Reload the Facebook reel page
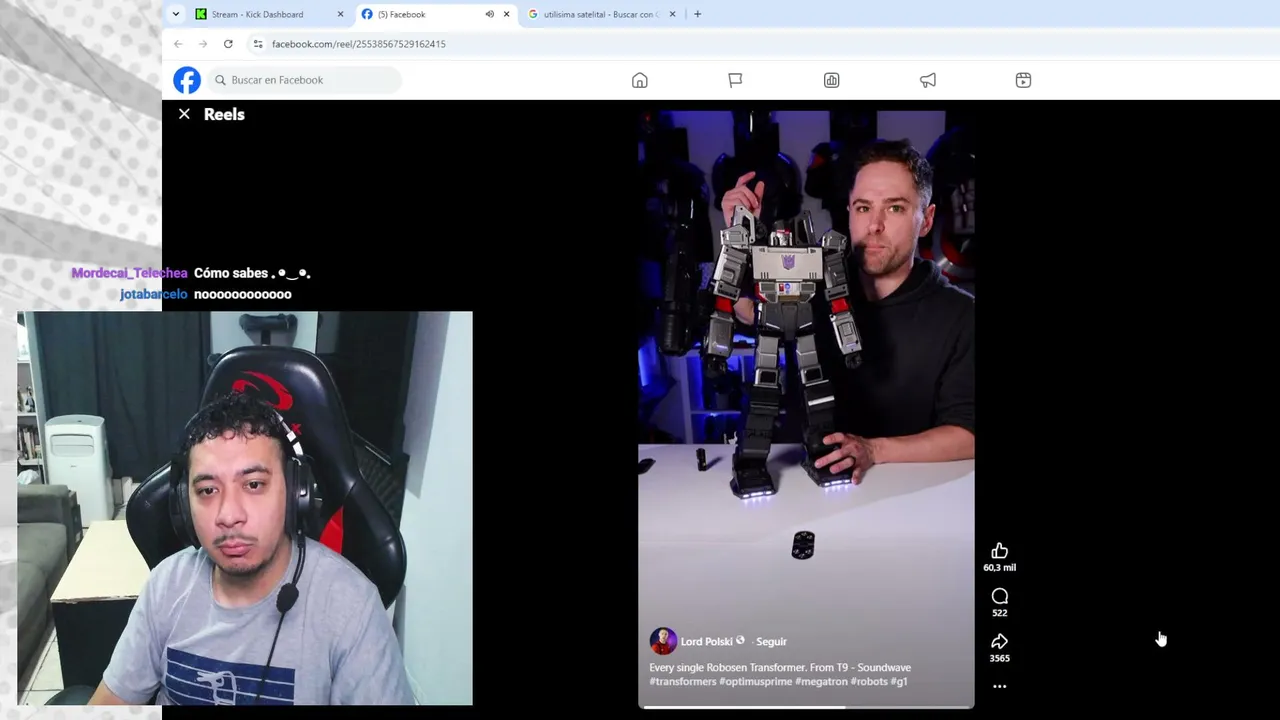Viewport: 1280px width, 720px height. [228, 44]
